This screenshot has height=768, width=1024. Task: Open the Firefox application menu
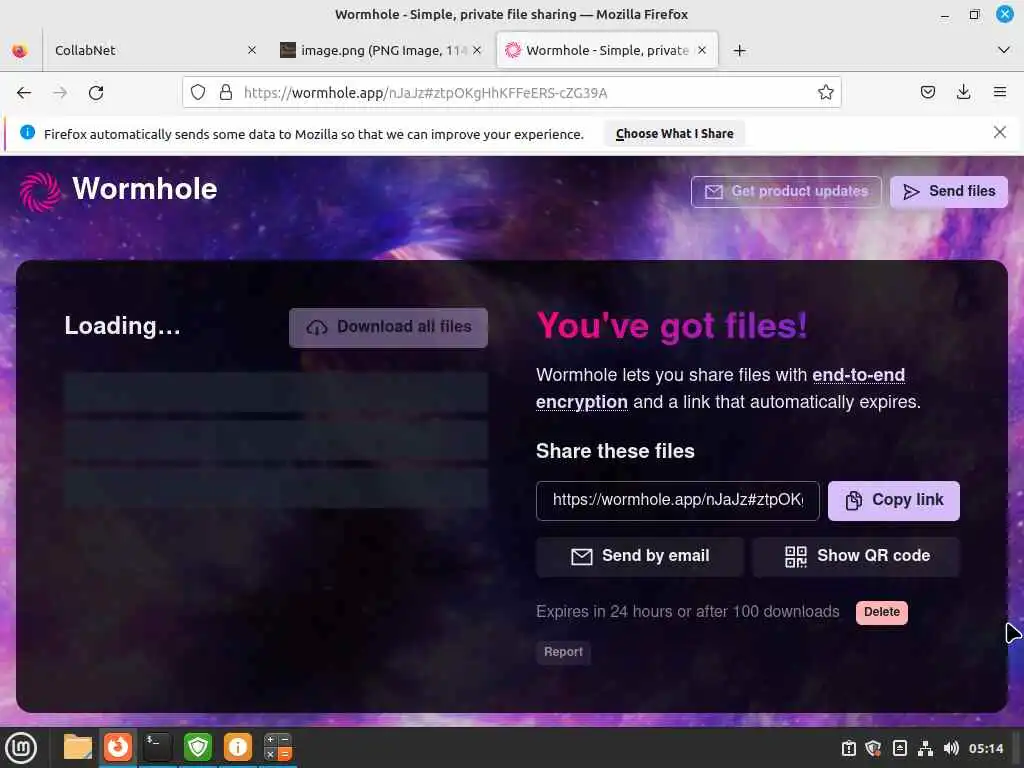point(999,93)
